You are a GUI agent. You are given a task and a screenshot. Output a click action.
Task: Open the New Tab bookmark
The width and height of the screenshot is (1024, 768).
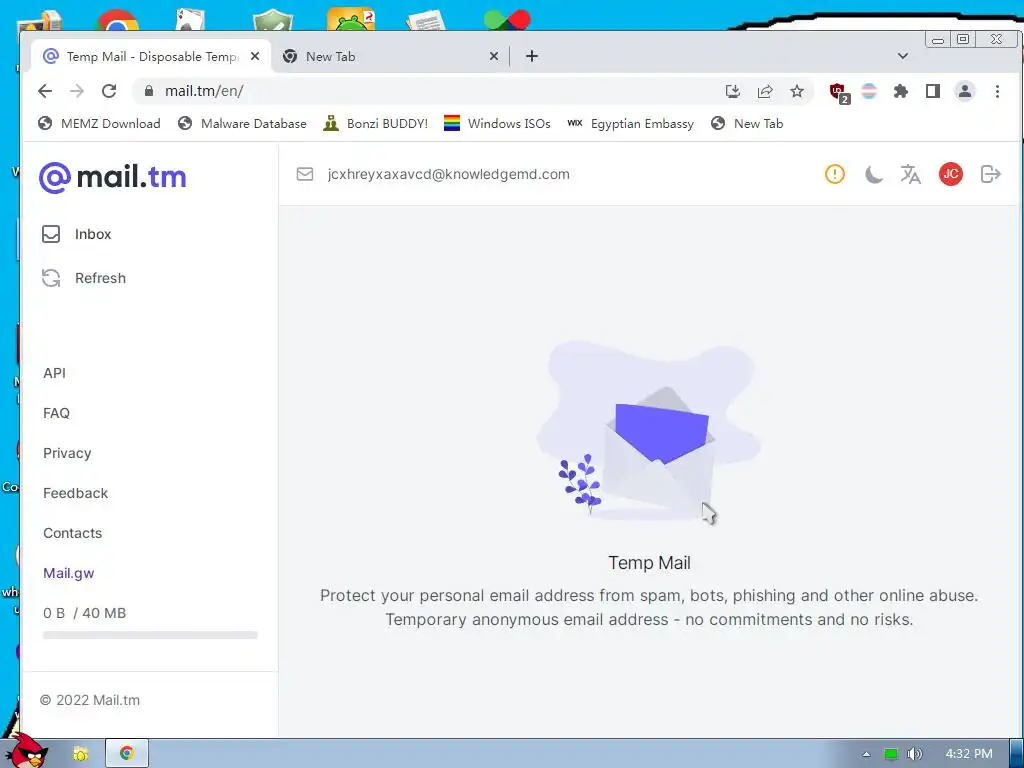point(747,123)
